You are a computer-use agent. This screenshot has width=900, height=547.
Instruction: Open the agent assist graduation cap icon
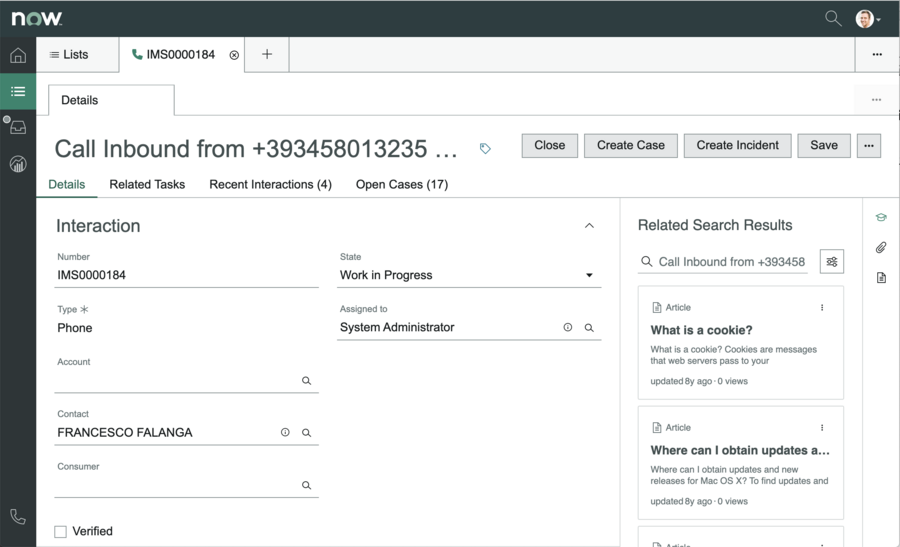pyautogui.click(x=880, y=217)
